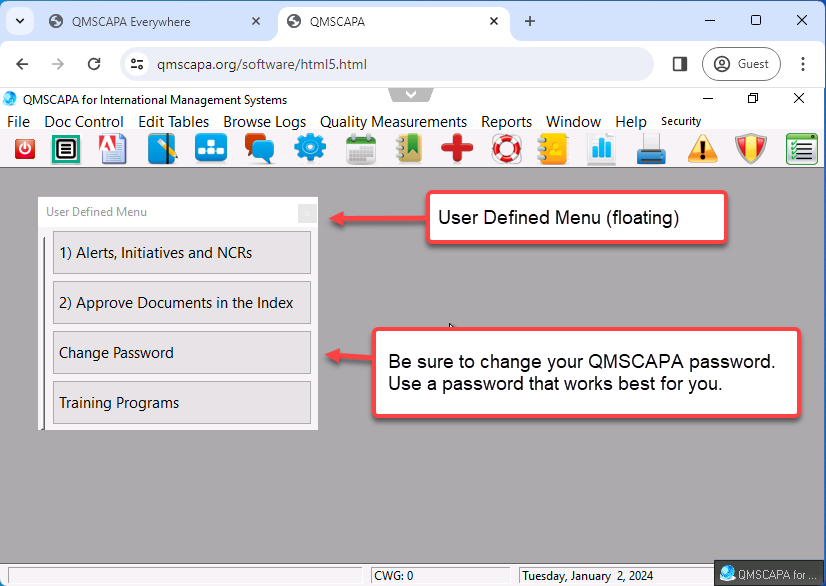This screenshot has width=826, height=586.
Task: Open the tab search dropdown arrow
Action: click(x=20, y=21)
